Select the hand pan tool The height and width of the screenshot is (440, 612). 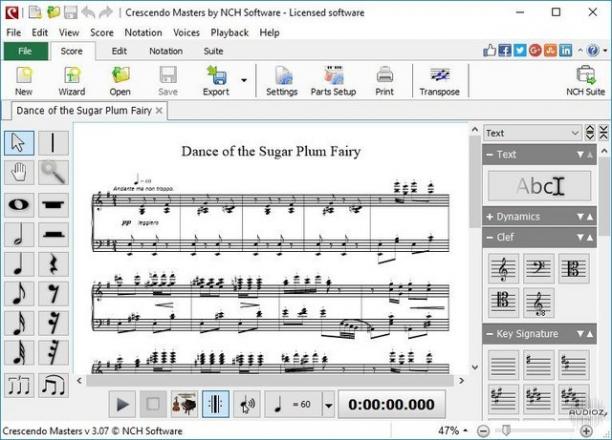pyautogui.click(x=19, y=172)
